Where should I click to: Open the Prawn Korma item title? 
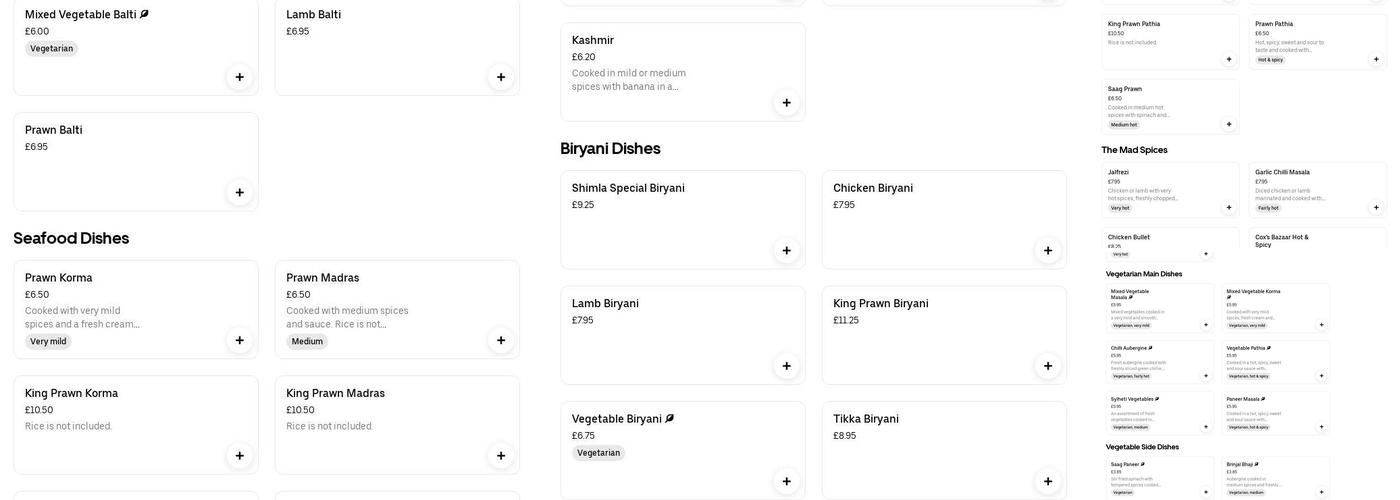pyautogui.click(x=59, y=278)
